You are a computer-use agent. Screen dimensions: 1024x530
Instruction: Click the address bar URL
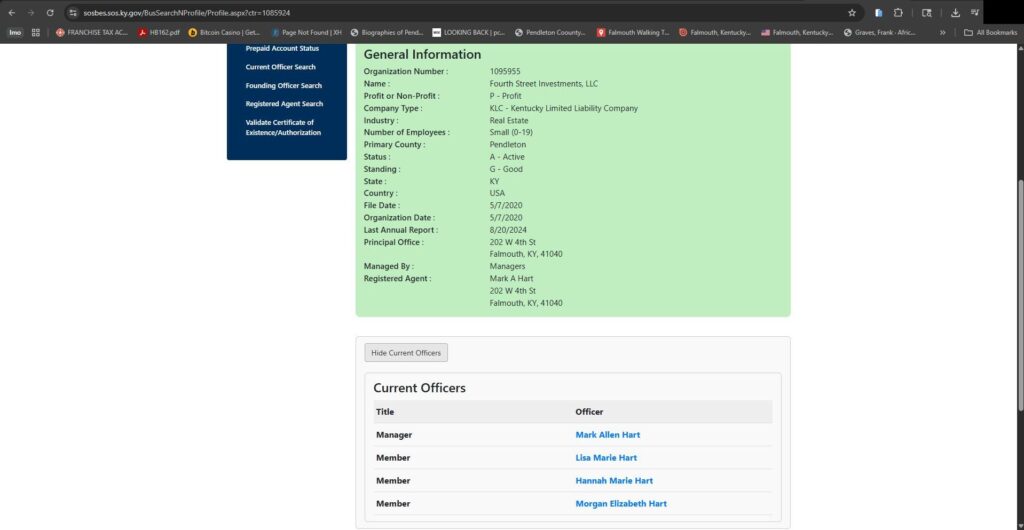coord(186,12)
